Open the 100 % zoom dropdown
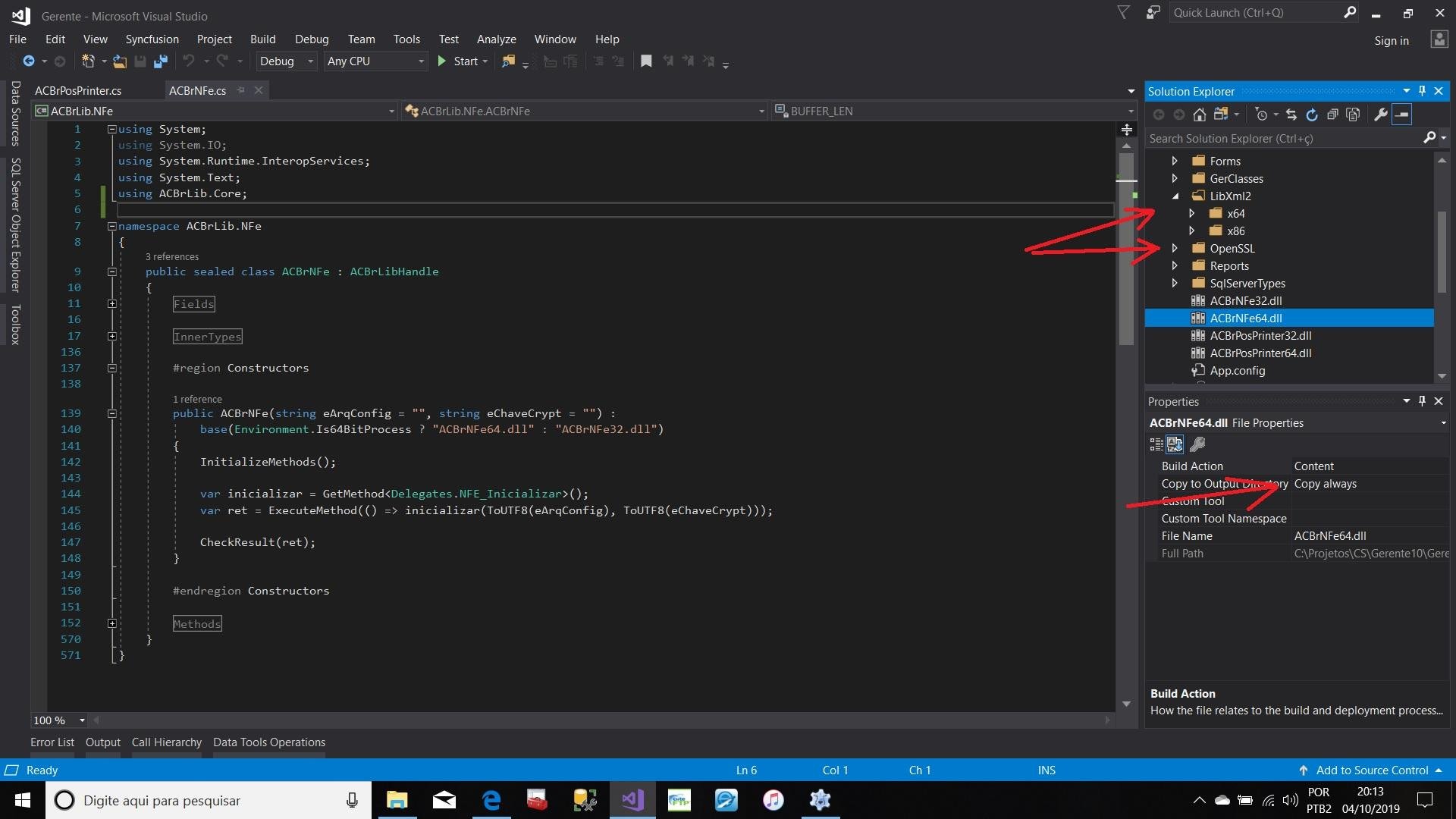The height and width of the screenshot is (819, 1456). (x=59, y=720)
